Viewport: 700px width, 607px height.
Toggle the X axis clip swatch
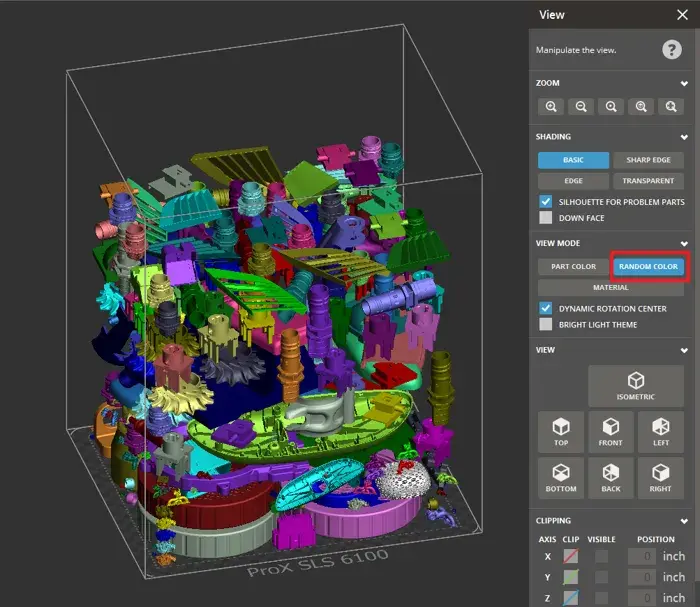click(571, 556)
